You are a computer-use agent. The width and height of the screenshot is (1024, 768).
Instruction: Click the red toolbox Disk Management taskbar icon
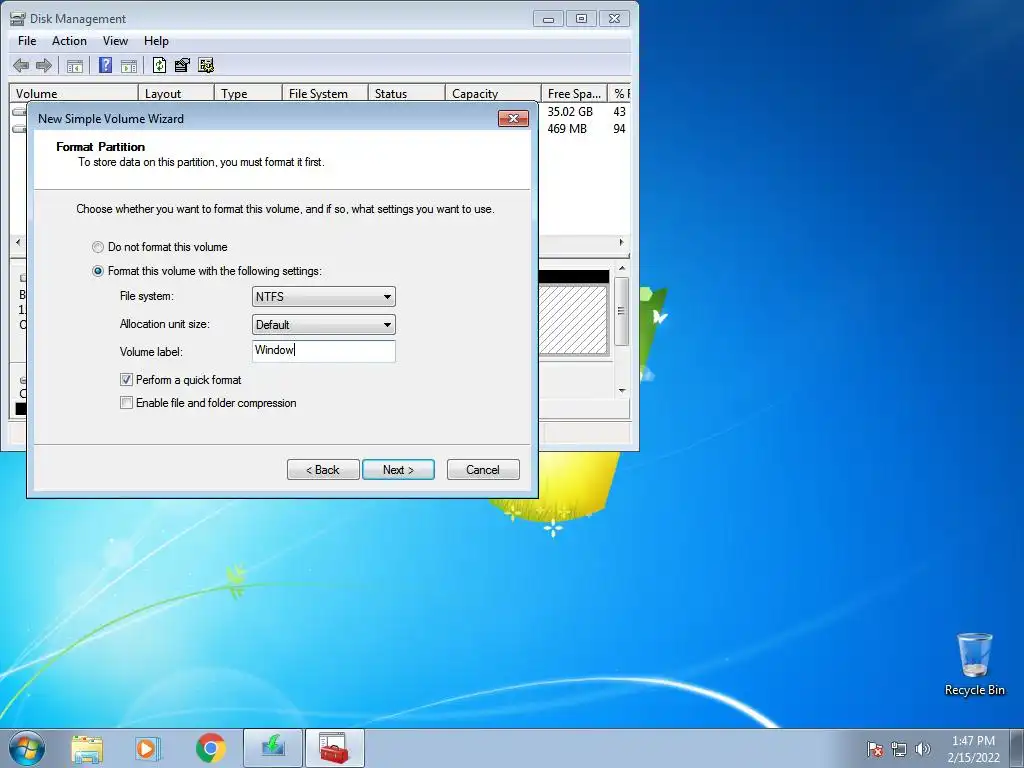tap(334, 748)
